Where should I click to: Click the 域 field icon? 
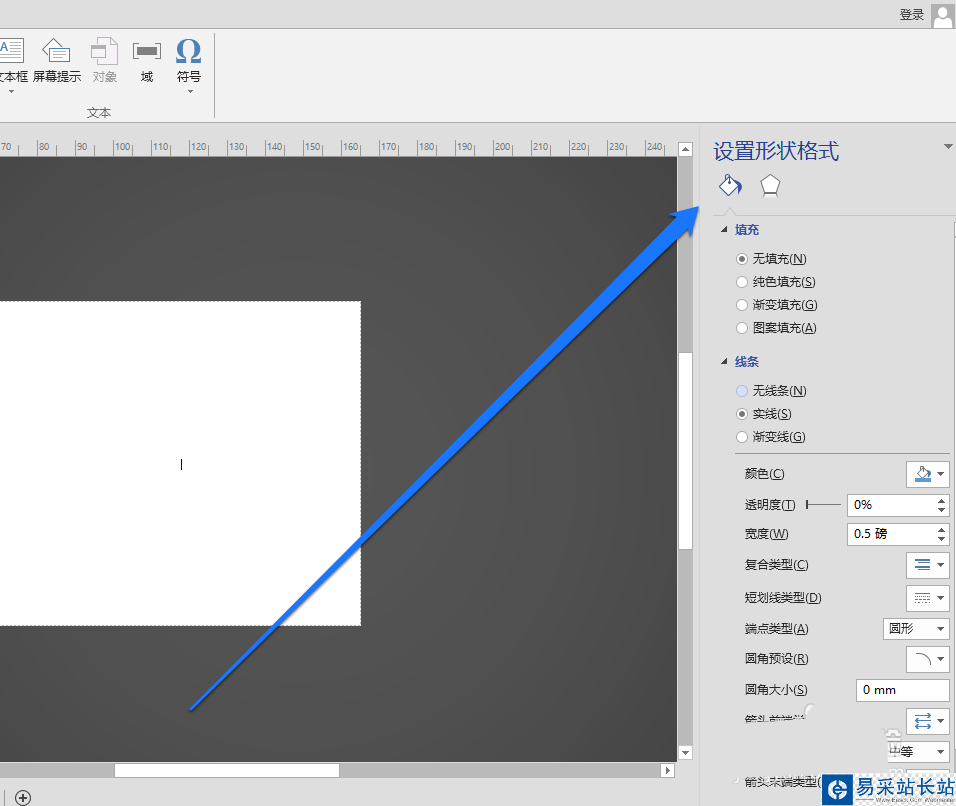(x=147, y=51)
